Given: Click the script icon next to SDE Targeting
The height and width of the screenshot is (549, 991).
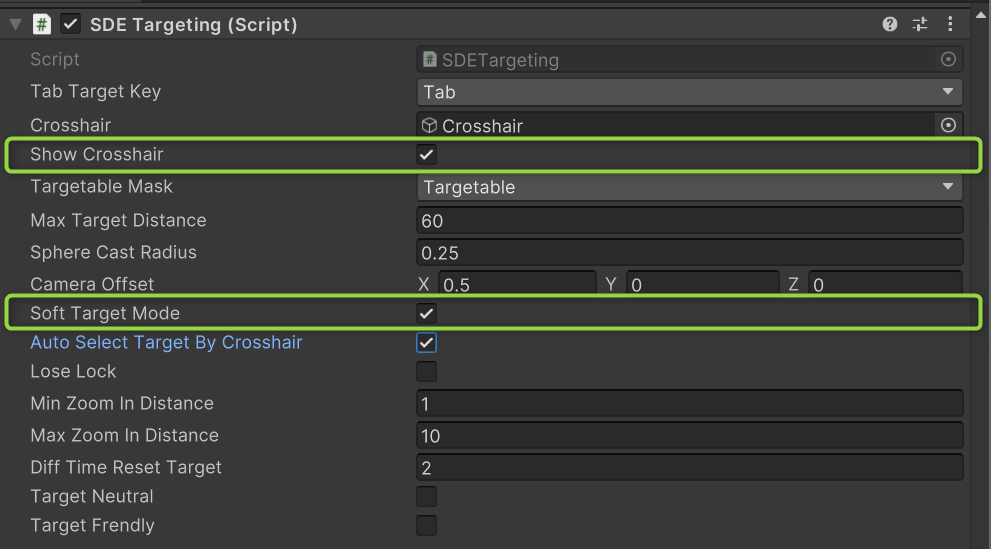Looking at the screenshot, I should [42, 24].
